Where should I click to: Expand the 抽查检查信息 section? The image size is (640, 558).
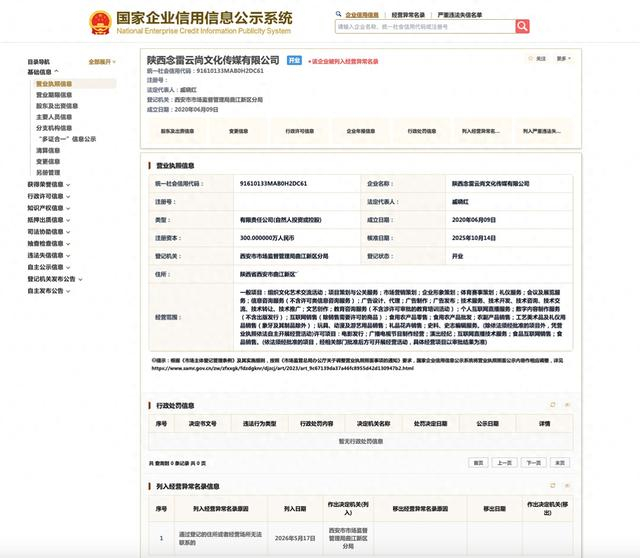pyautogui.click(x=49, y=244)
